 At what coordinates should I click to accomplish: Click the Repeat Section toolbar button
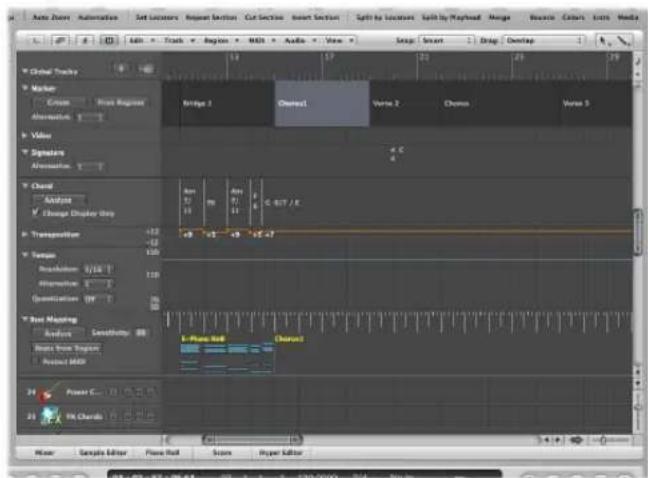(x=211, y=17)
